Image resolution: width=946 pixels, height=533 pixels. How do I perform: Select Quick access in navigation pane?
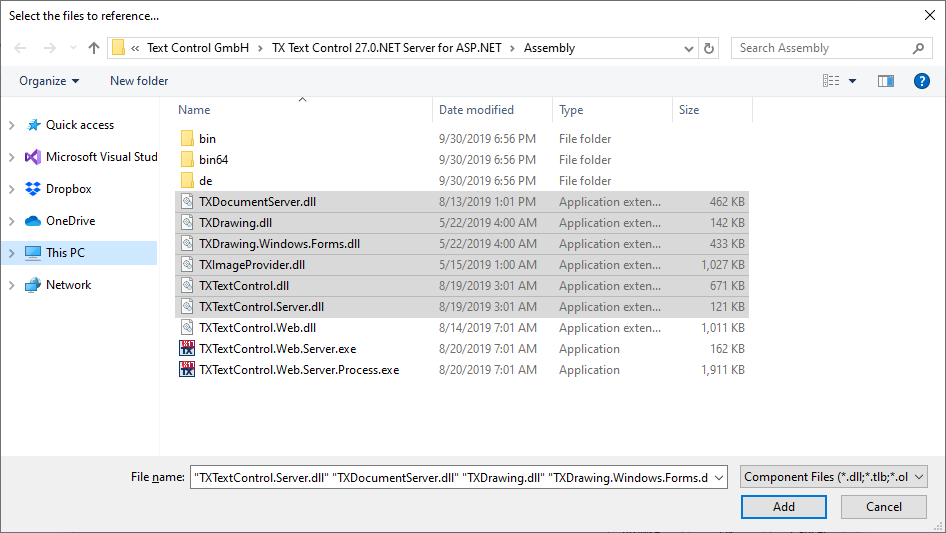pyautogui.click(x=80, y=125)
